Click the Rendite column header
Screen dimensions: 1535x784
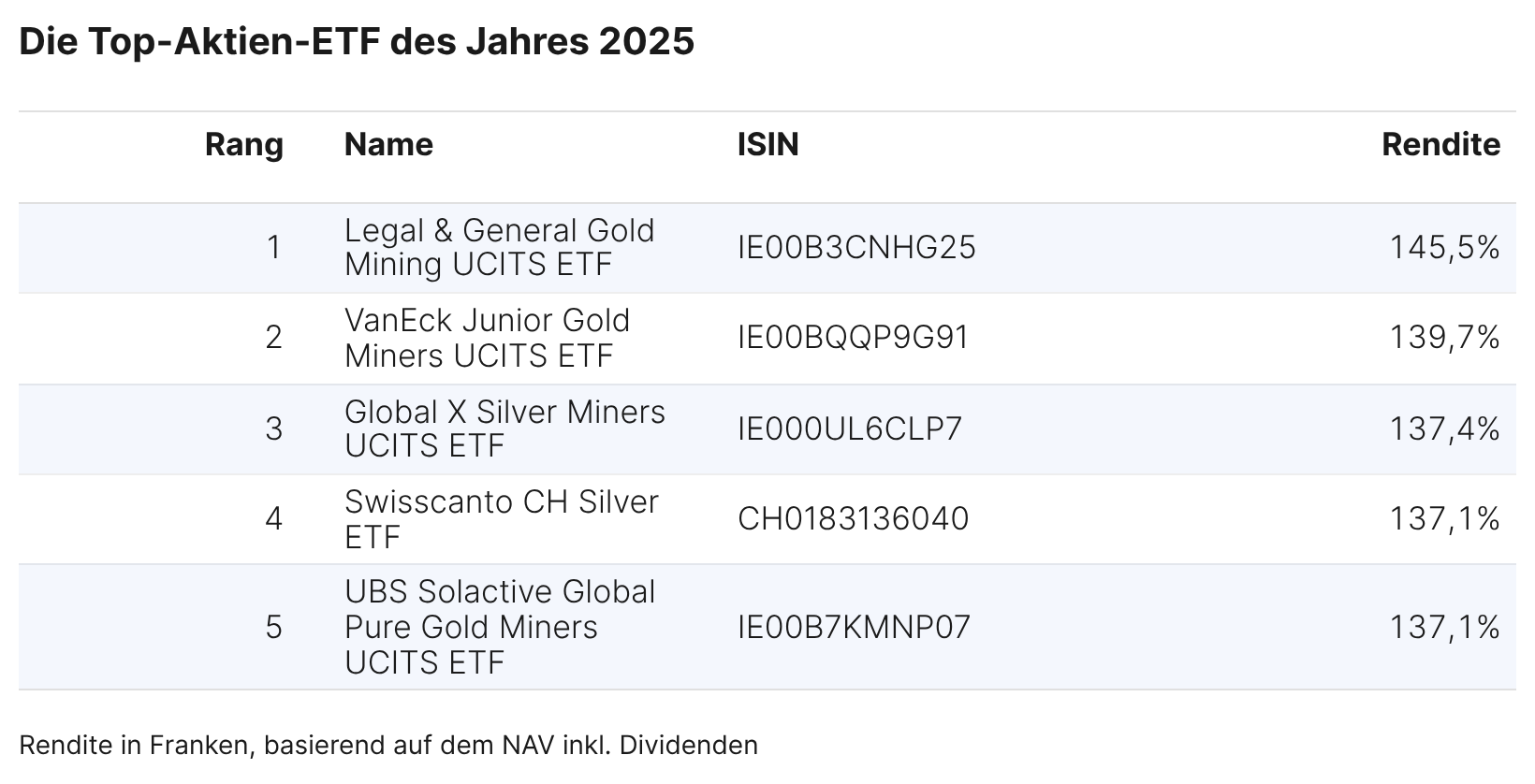coord(1440,145)
